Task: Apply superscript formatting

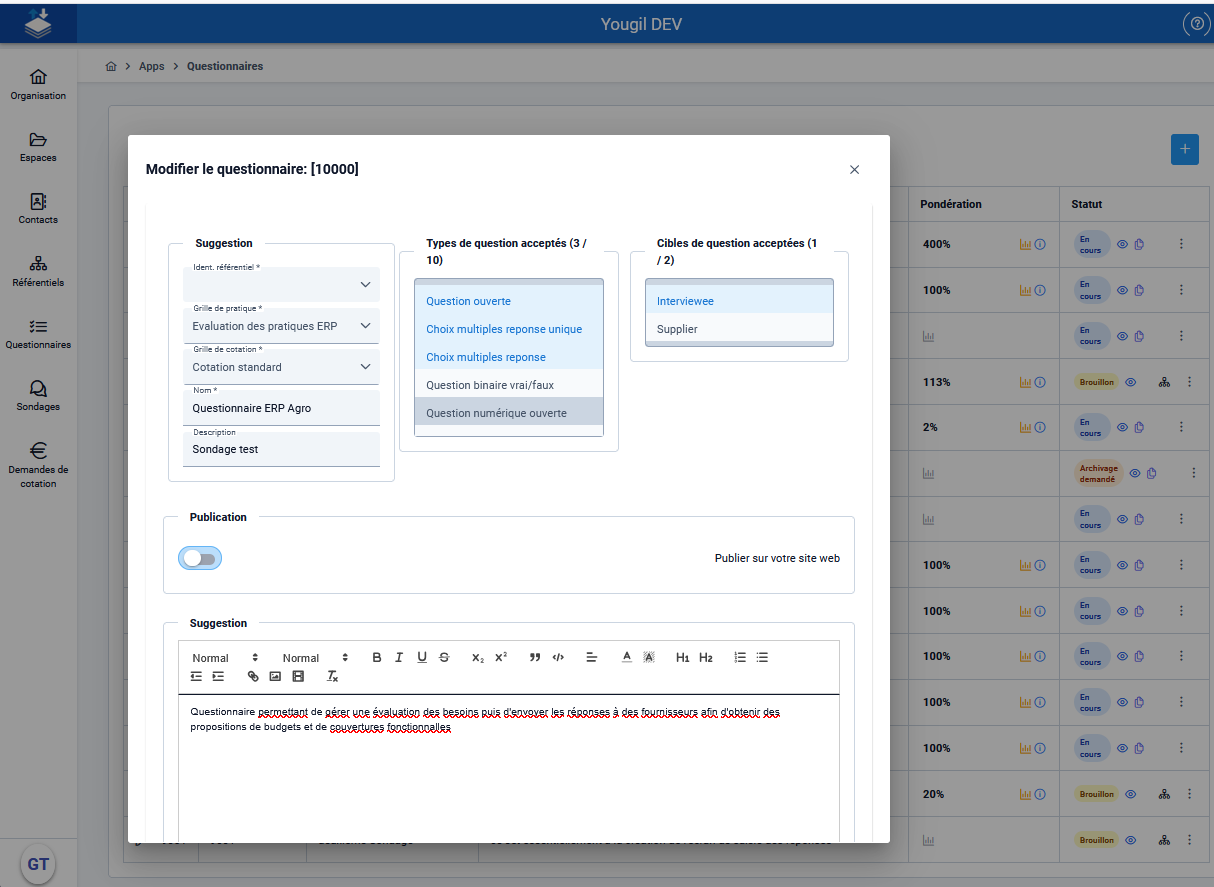Action: coord(501,657)
